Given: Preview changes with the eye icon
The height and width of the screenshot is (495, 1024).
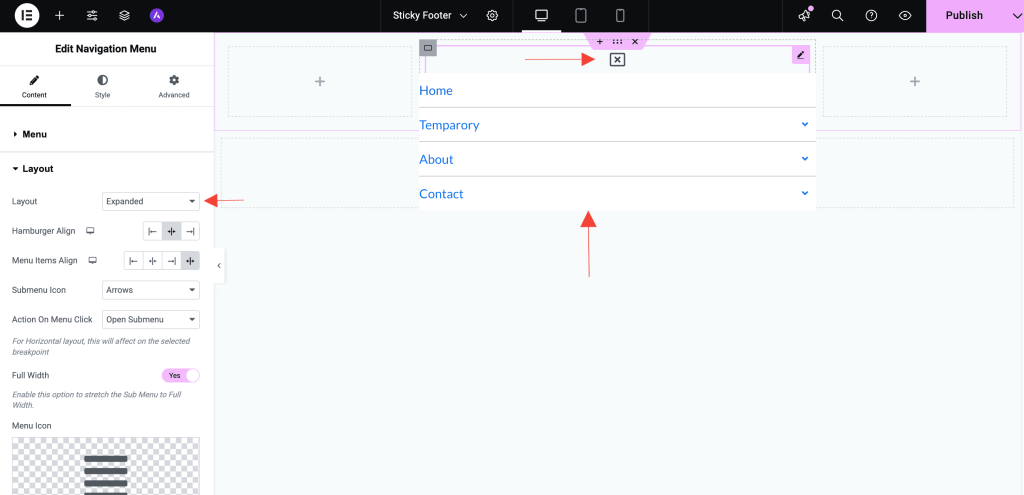Looking at the screenshot, I should point(905,16).
